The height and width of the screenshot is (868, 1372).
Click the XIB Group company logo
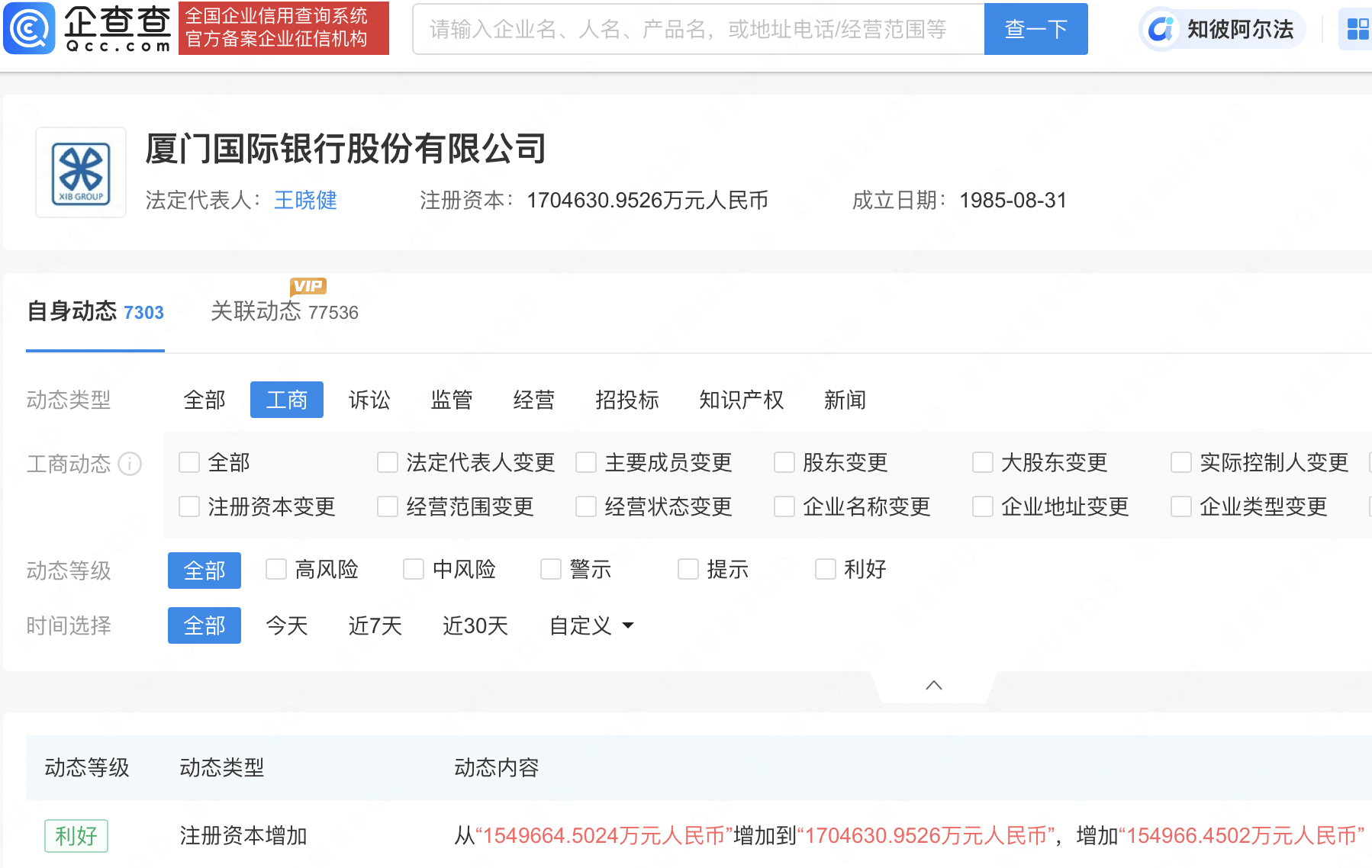coord(81,172)
